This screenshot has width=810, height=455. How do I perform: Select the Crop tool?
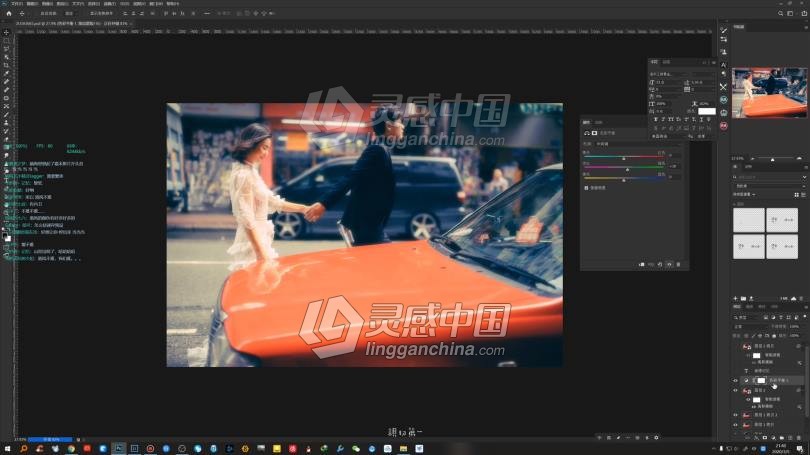pos(7,65)
